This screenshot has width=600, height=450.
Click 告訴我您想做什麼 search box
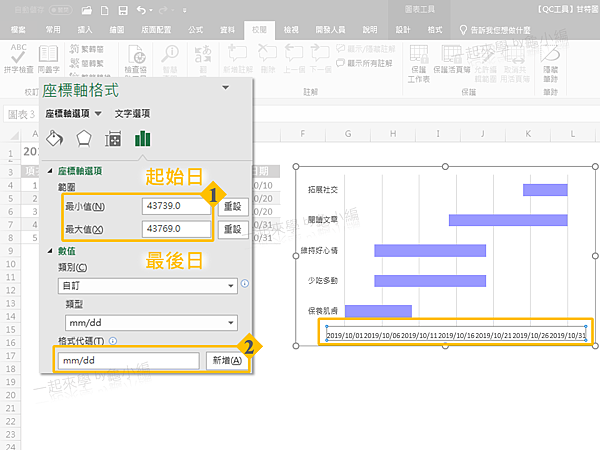click(496, 29)
